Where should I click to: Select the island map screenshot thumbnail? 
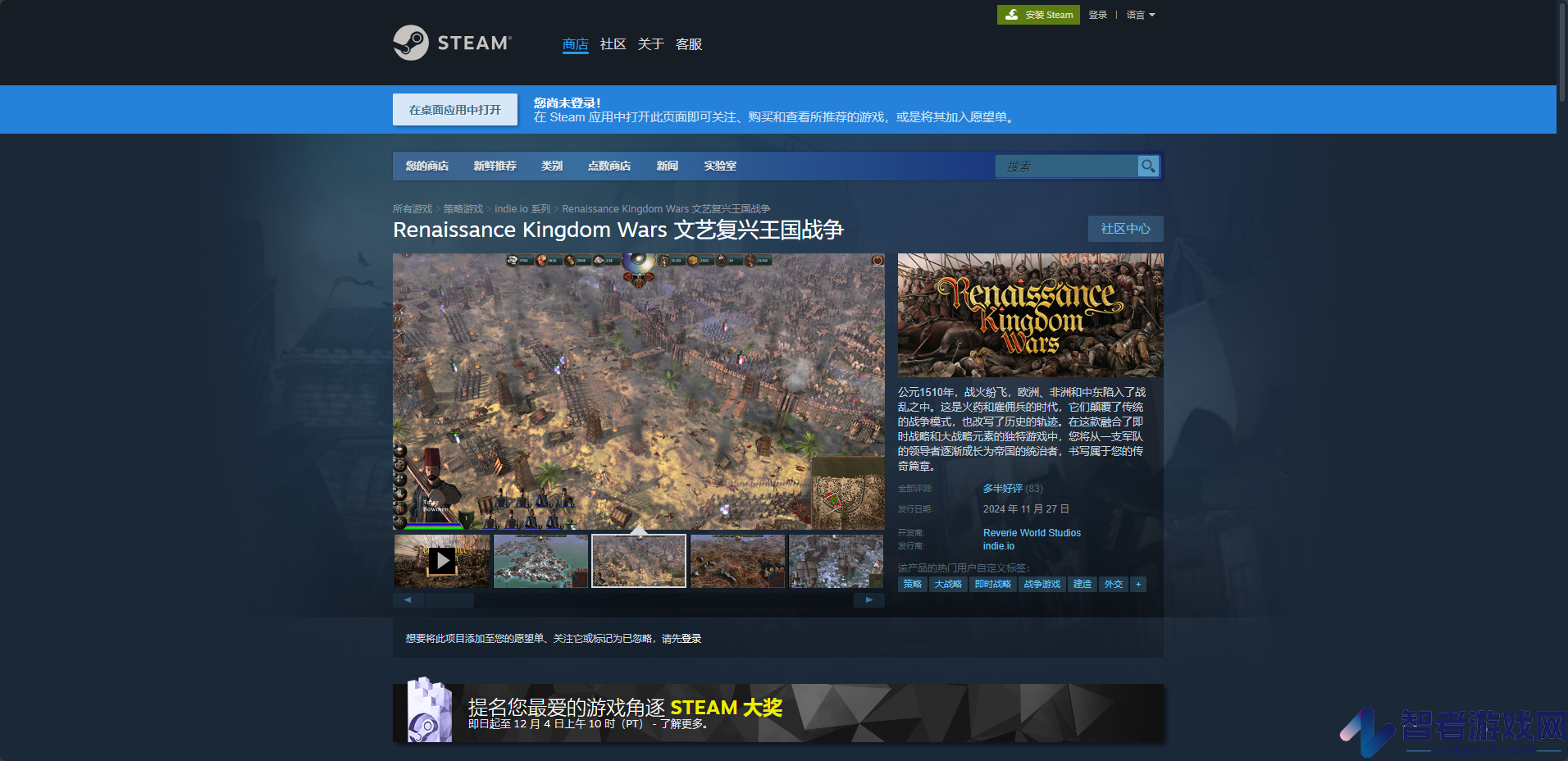point(540,561)
